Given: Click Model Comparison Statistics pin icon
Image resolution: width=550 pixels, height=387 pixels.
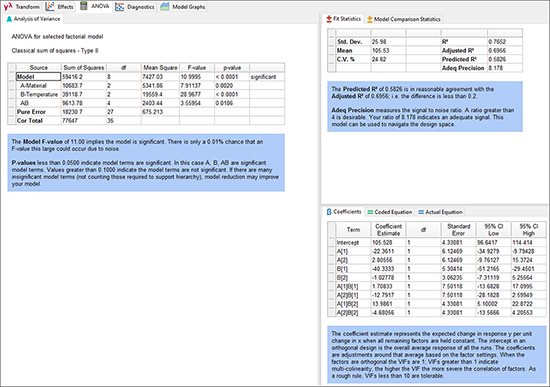Looking at the screenshot, I should pos(370,19).
